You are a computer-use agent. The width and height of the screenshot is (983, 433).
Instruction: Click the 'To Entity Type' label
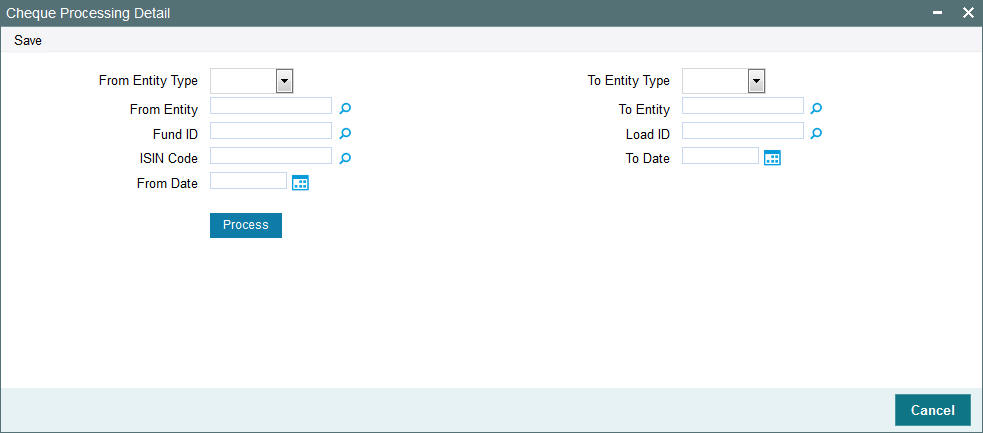[629, 81]
